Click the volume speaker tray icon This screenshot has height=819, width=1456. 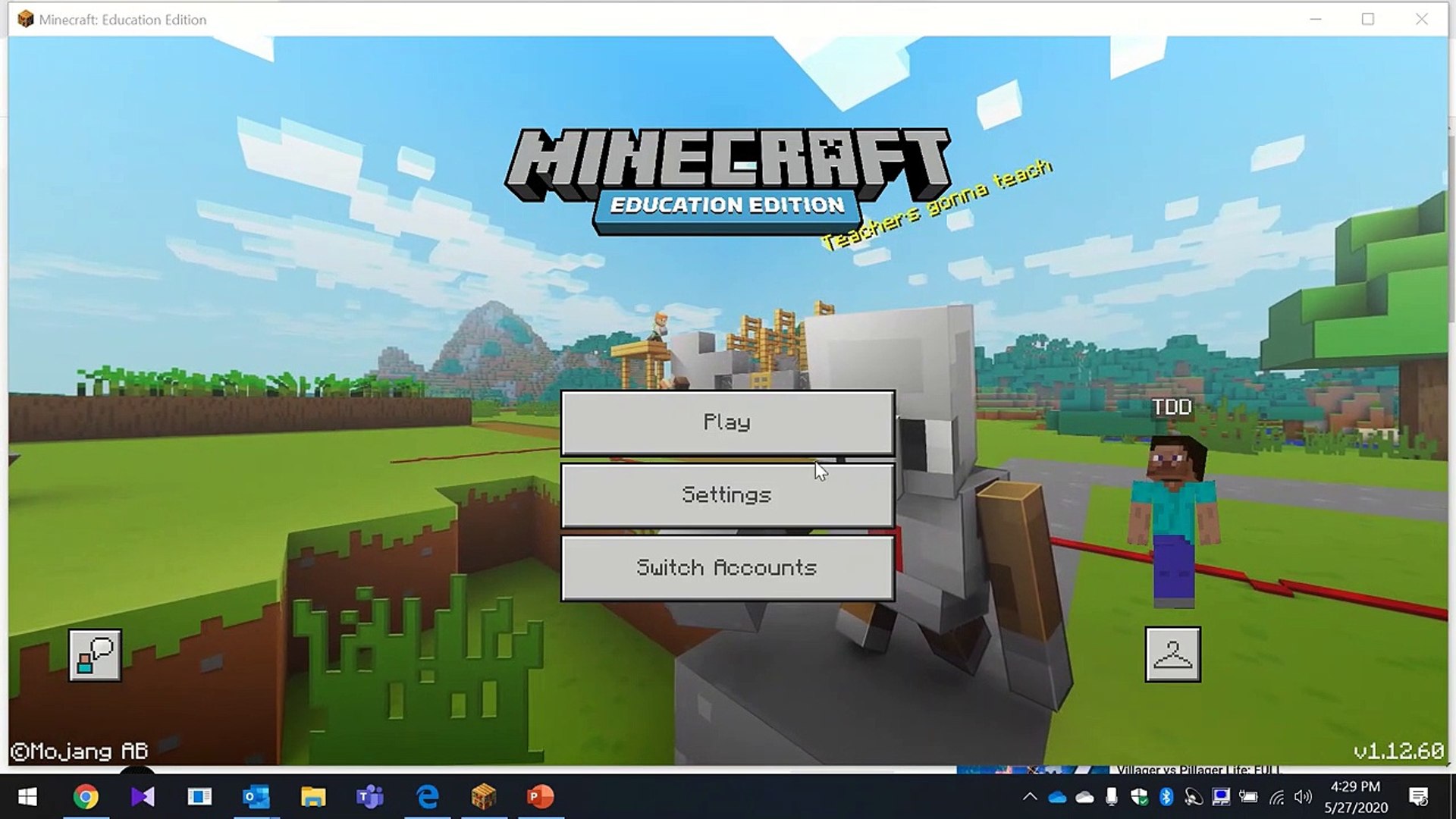click(x=1303, y=797)
